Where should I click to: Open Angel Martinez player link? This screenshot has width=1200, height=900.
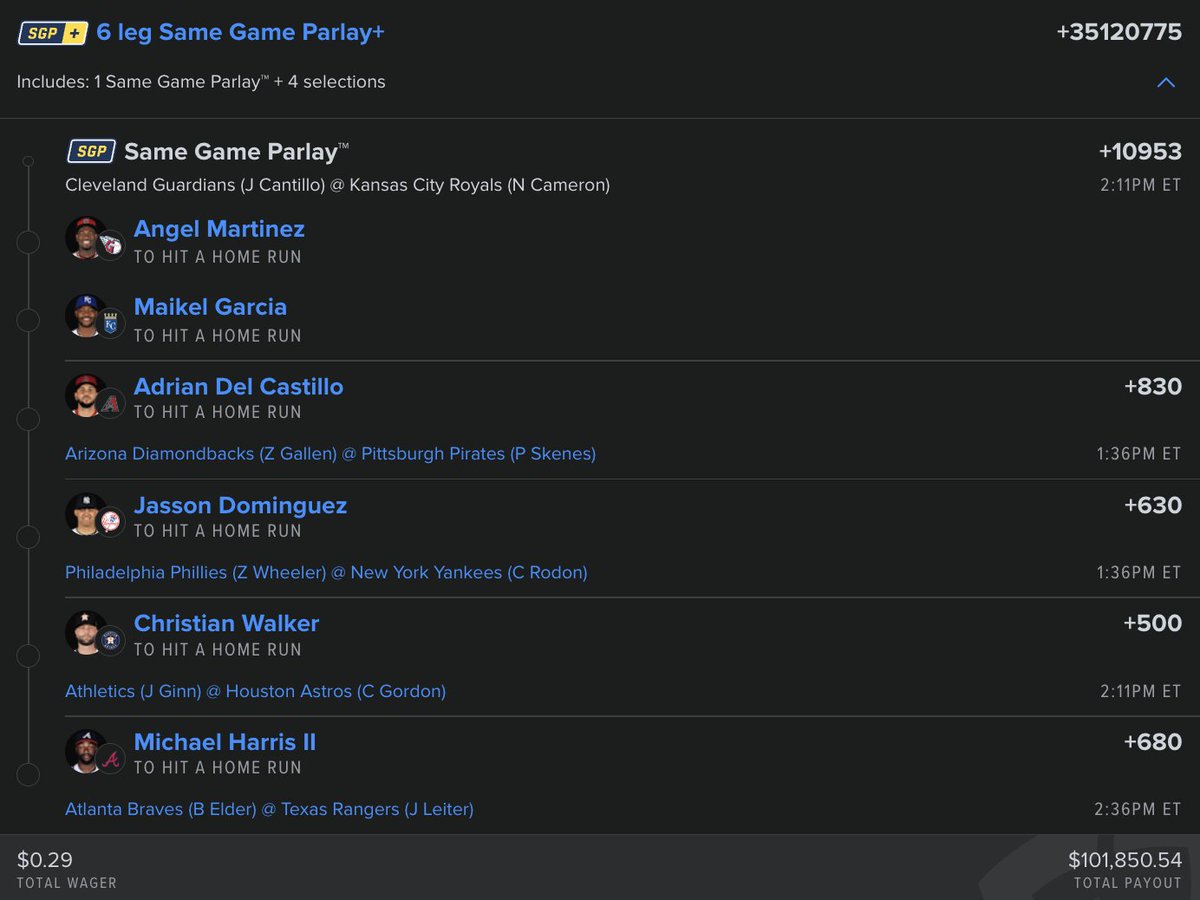click(x=219, y=229)
